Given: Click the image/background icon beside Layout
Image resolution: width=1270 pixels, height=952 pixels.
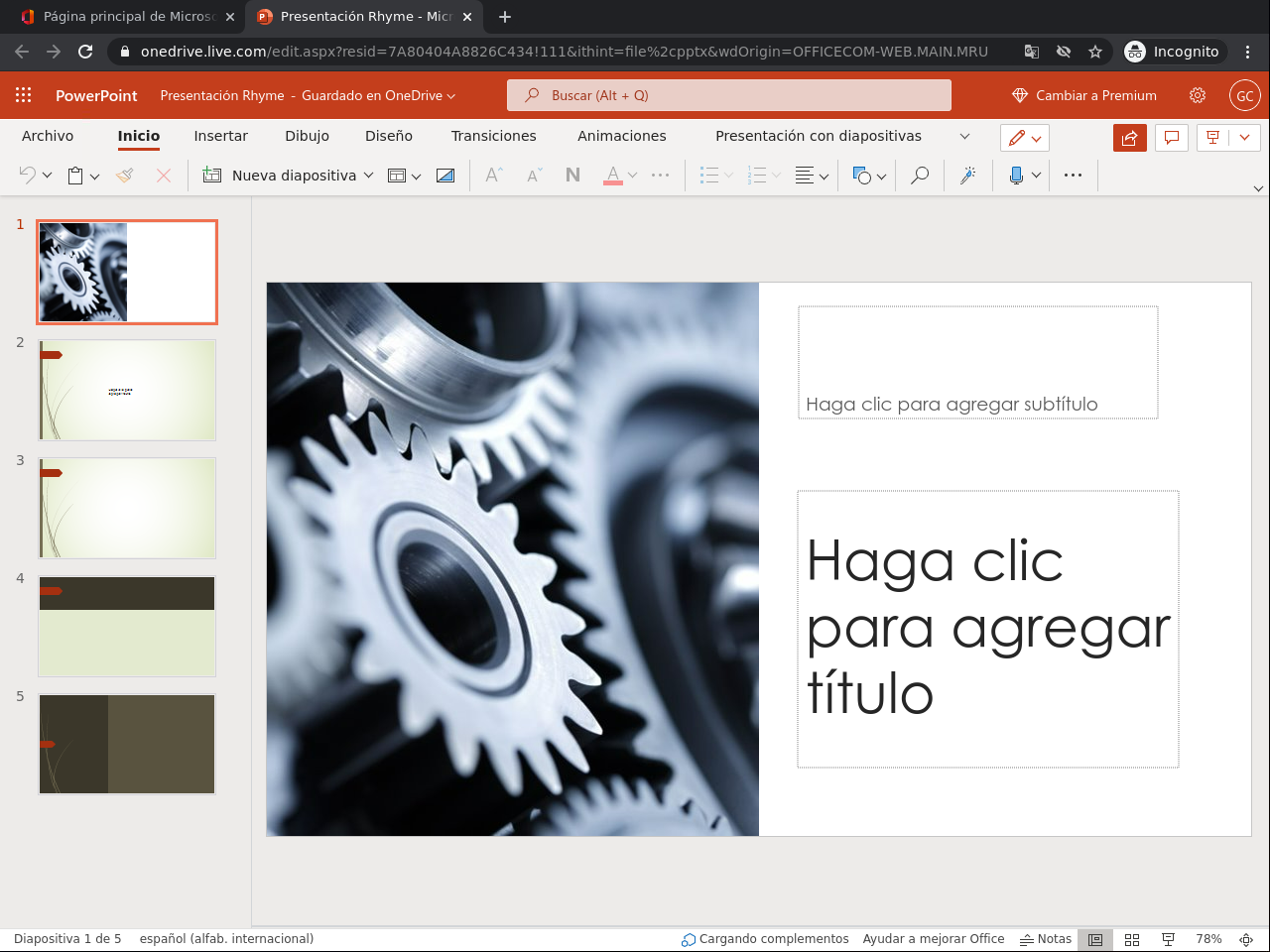Looking at the screenshot, I should 445,176.
